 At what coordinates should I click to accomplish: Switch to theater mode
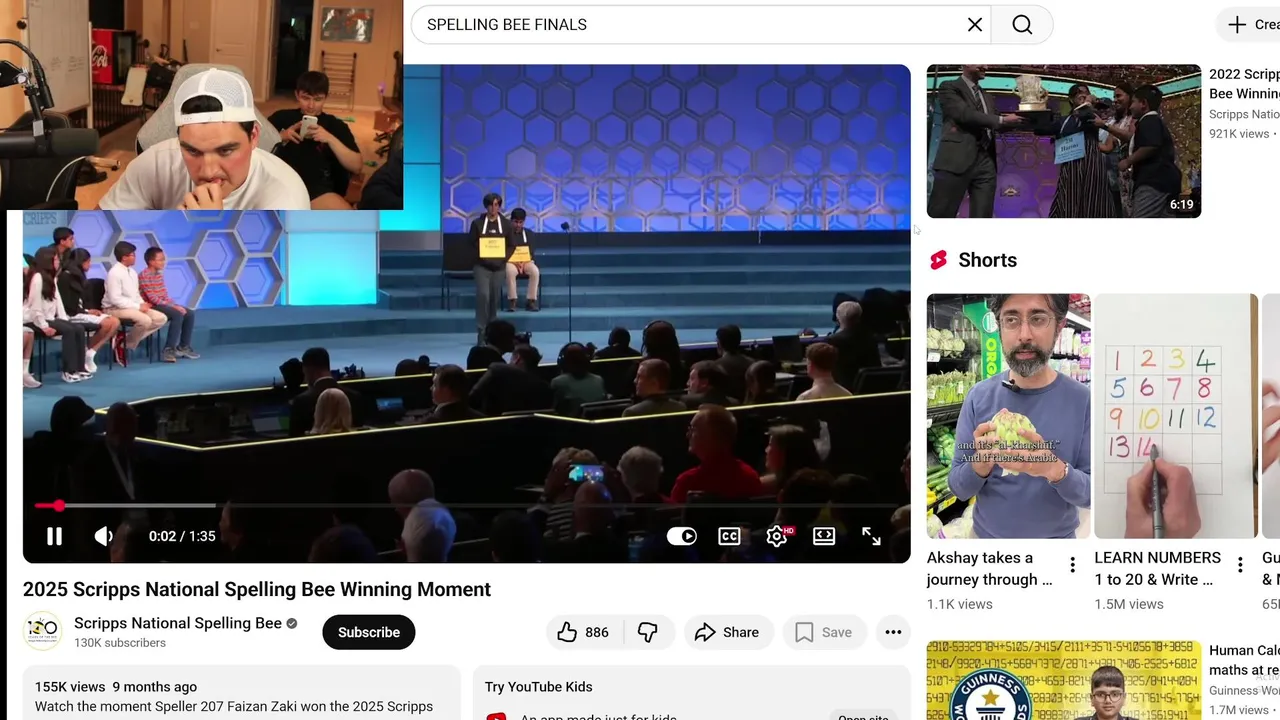coord(824,536)
